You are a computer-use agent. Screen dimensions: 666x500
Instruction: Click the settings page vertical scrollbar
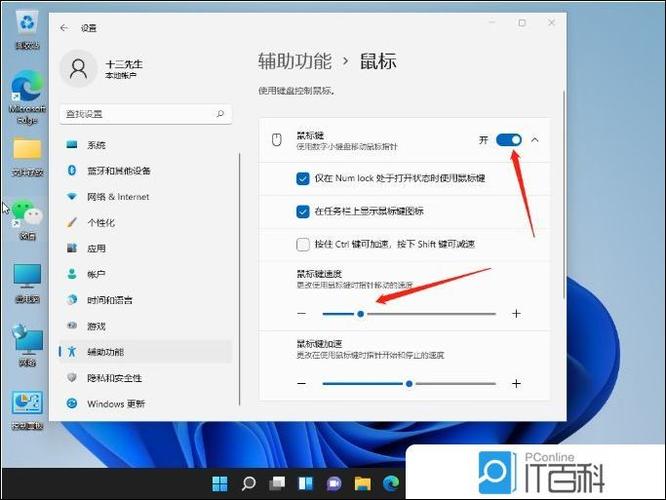pos(564,194)
